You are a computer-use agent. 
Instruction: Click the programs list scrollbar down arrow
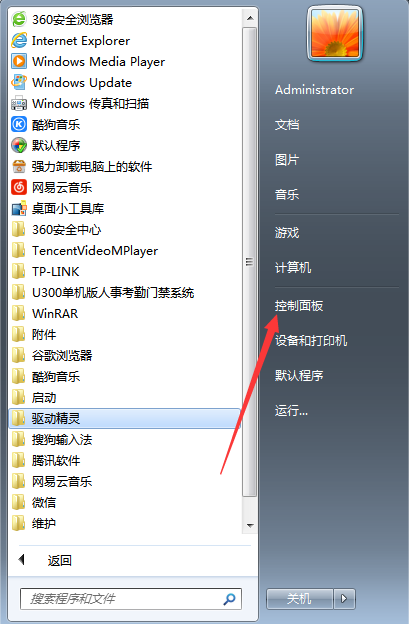click(x=249, y=526)
